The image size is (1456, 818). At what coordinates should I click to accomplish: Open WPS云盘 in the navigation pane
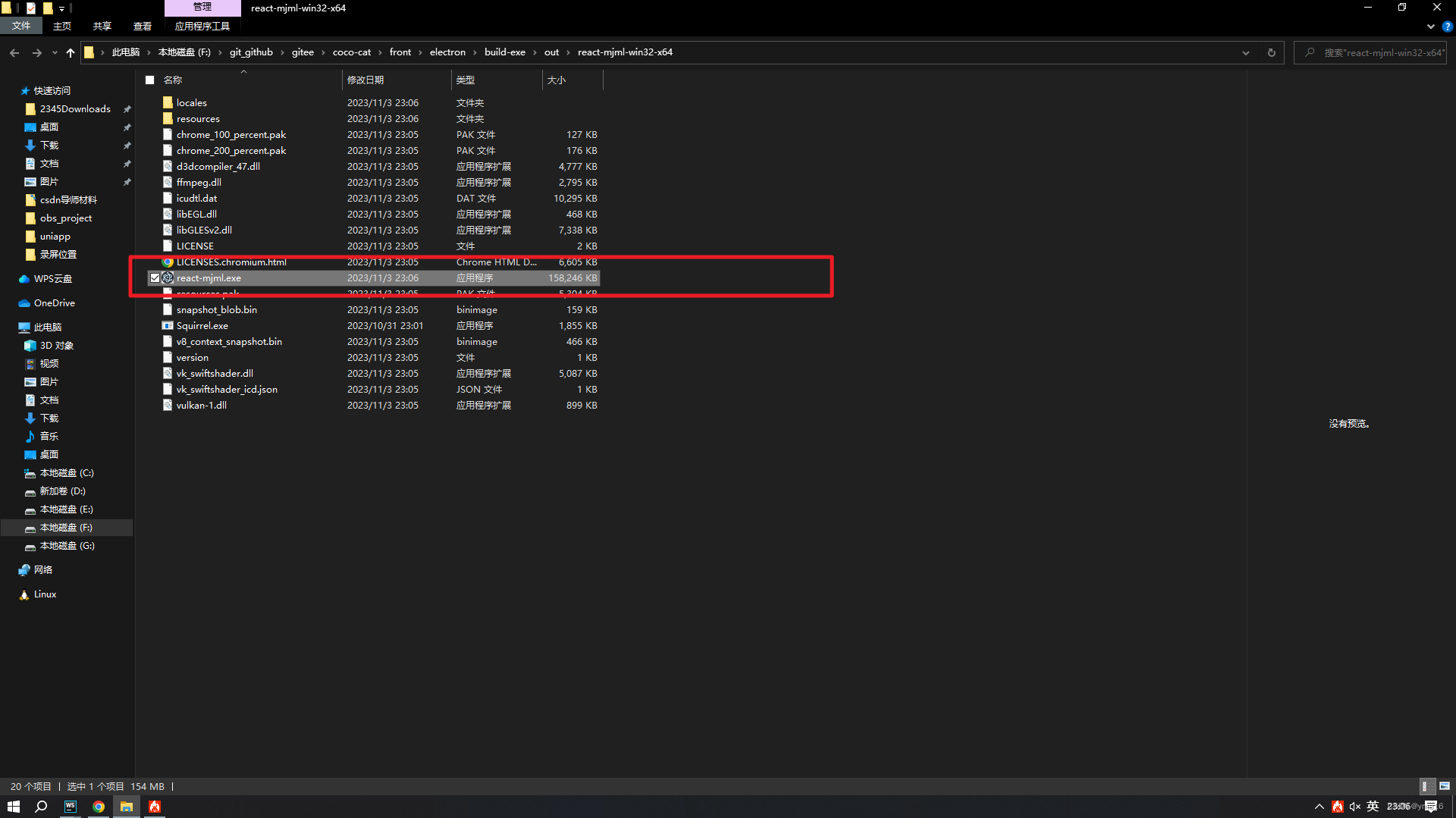(x=53, y=279)
